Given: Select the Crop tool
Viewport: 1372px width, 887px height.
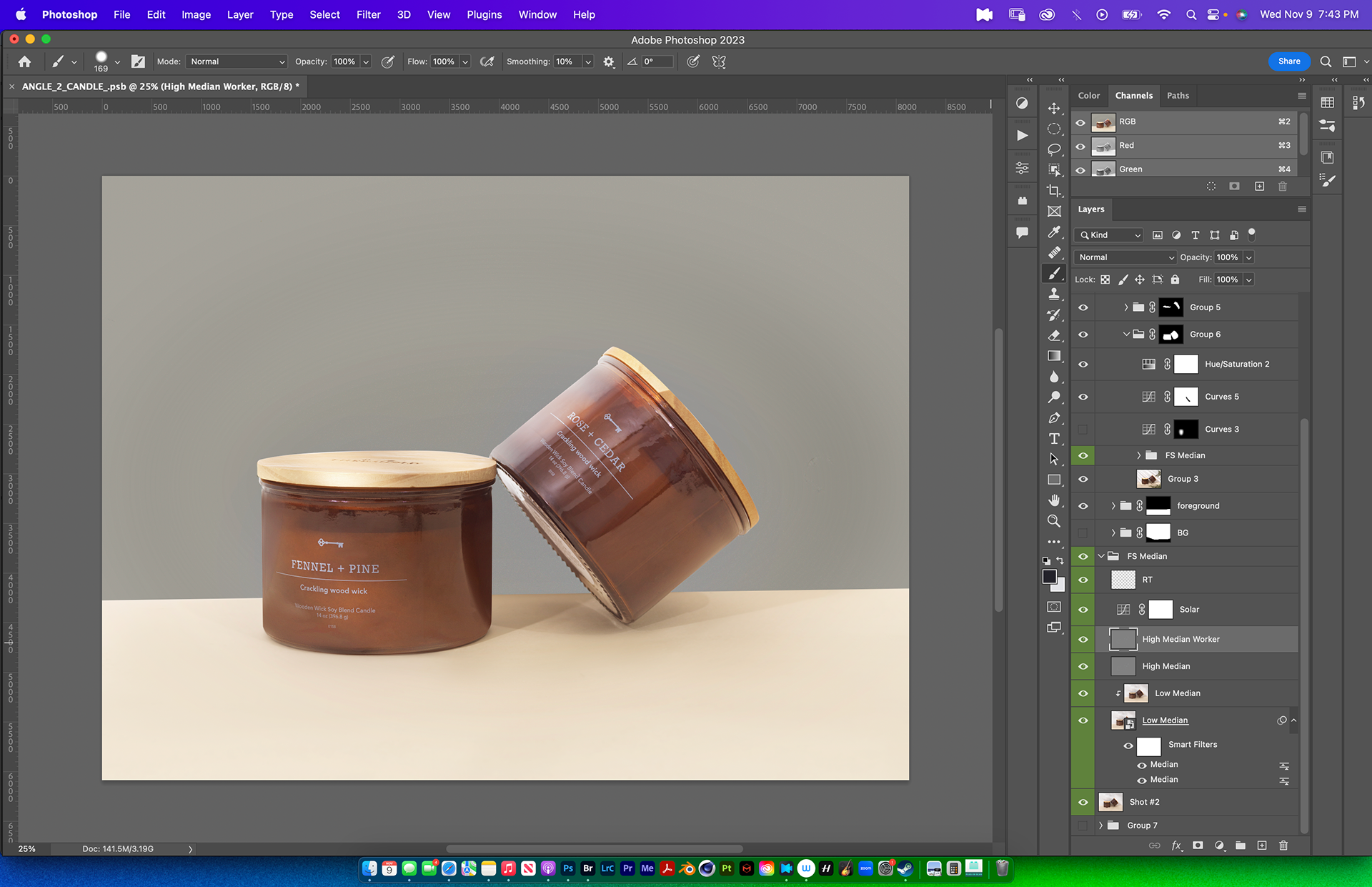Looking at the screenshot, I should tap(1054, 191).
